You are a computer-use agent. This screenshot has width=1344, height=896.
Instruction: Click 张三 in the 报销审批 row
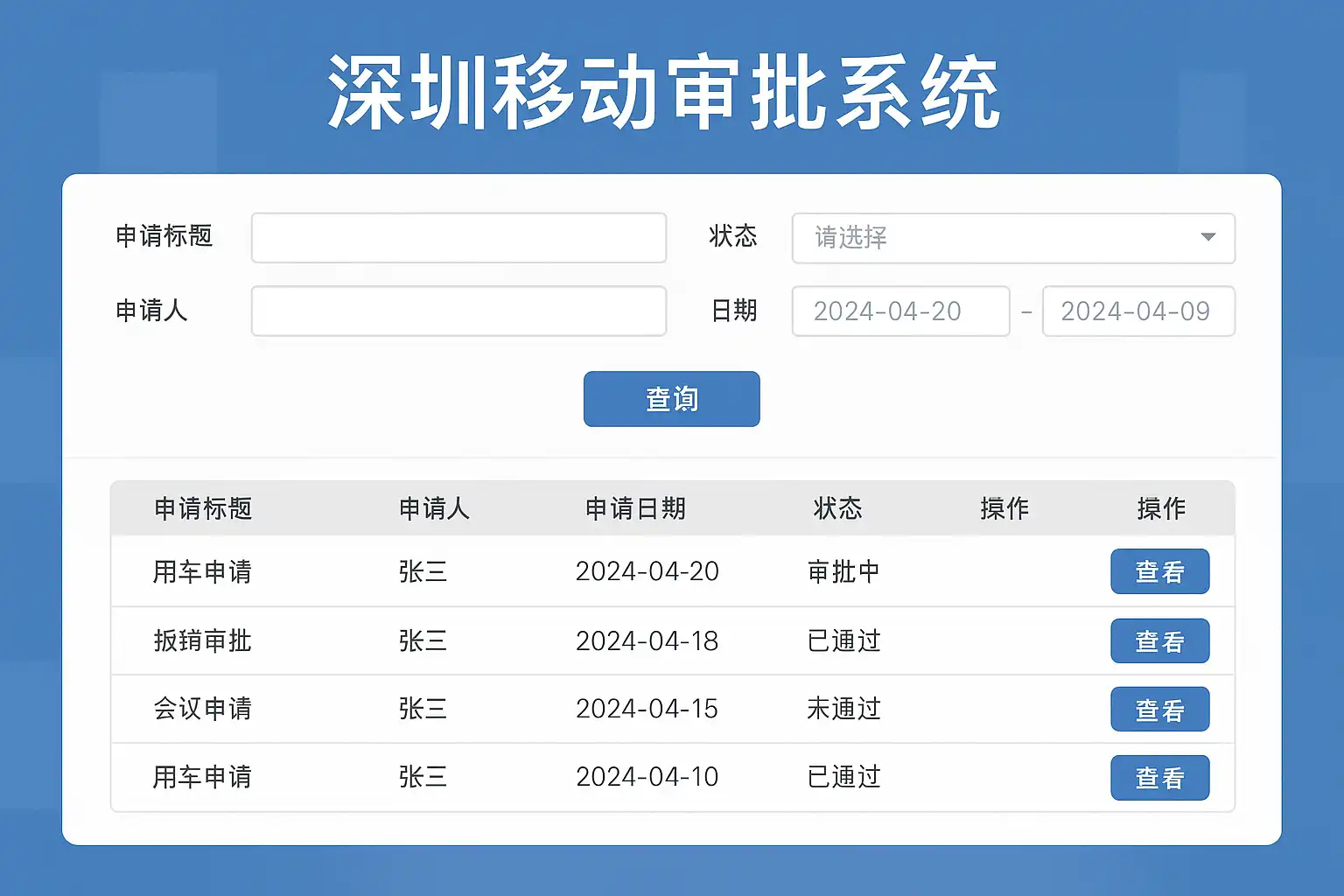coord(423,640)
